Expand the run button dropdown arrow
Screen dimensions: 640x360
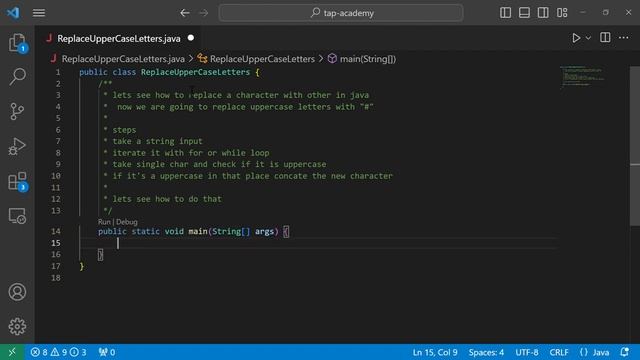click(x=588, y=38)
